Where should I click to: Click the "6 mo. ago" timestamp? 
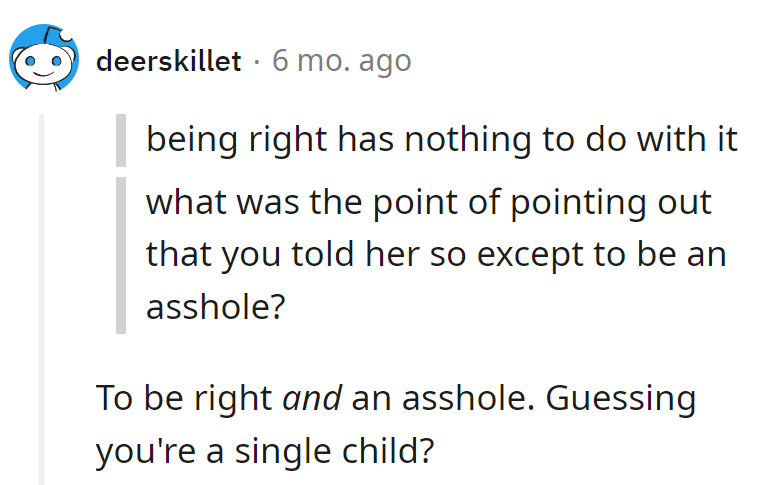[341, 61]
